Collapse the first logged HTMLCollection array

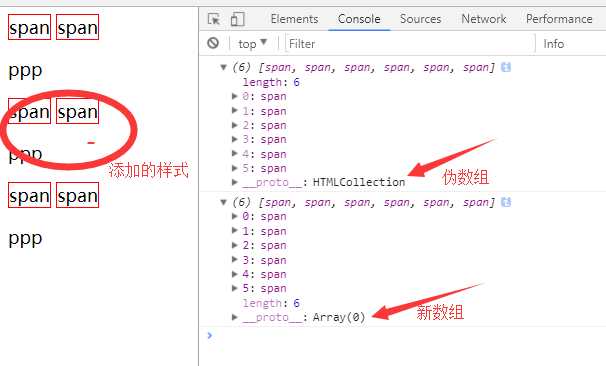(x=223, y=67)
